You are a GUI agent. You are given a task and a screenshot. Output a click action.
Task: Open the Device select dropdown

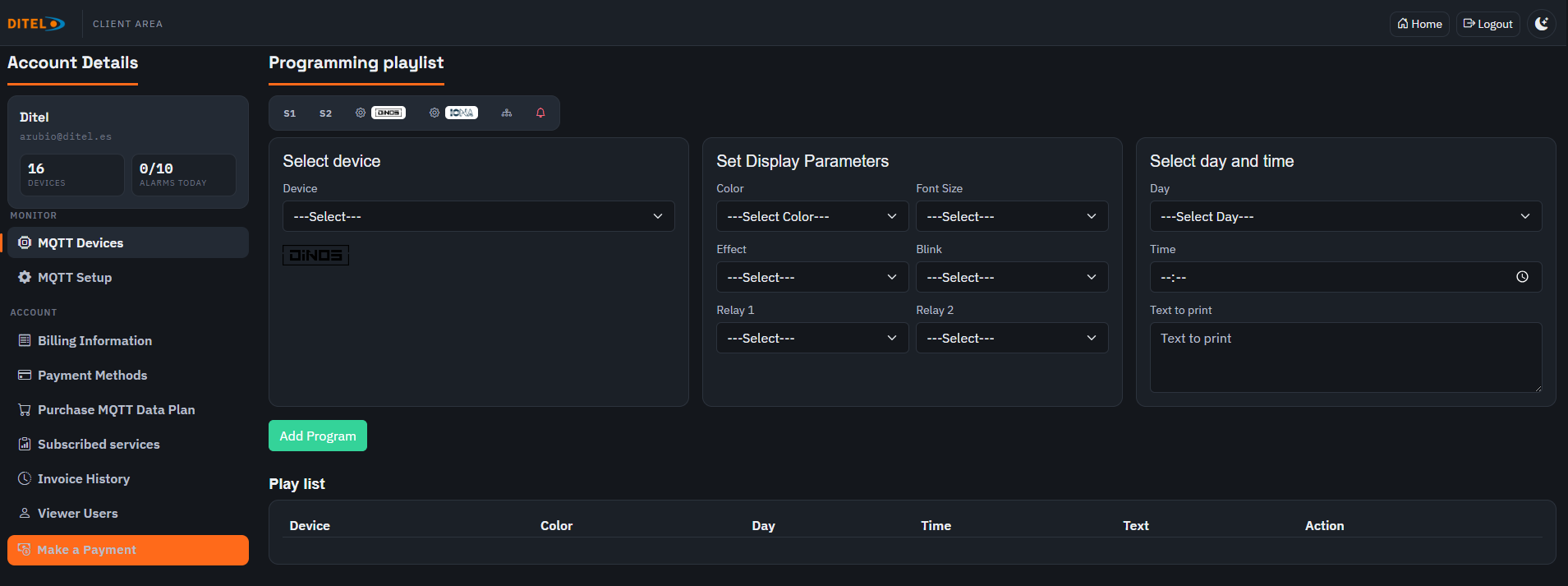[479, 216]
